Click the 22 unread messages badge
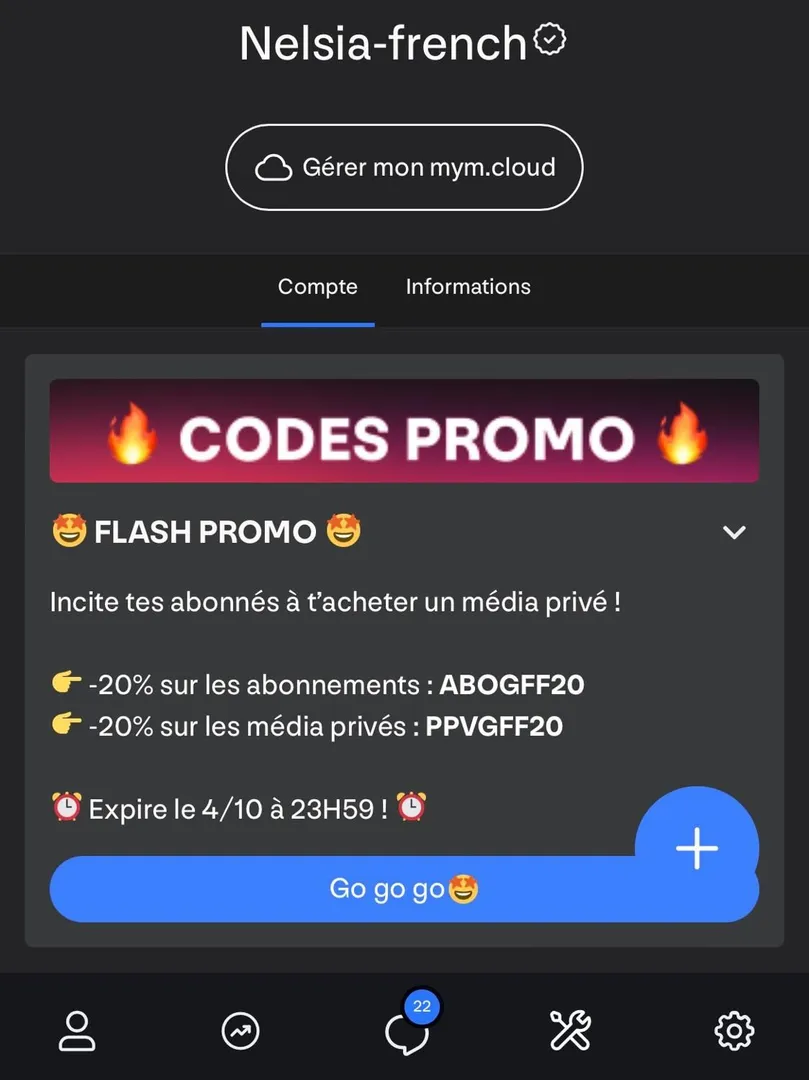809x1080 pixels. [422, 1006]
